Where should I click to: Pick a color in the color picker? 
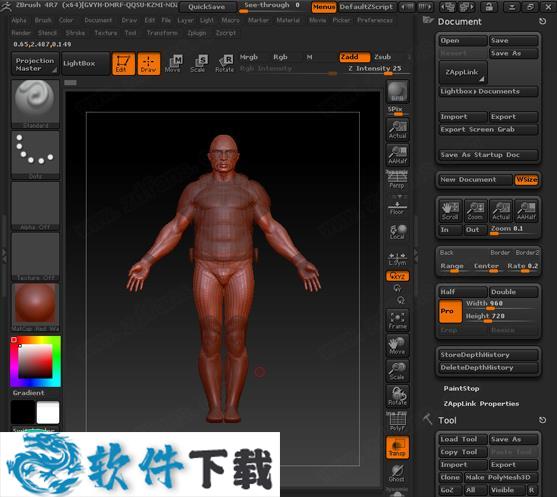35,361
